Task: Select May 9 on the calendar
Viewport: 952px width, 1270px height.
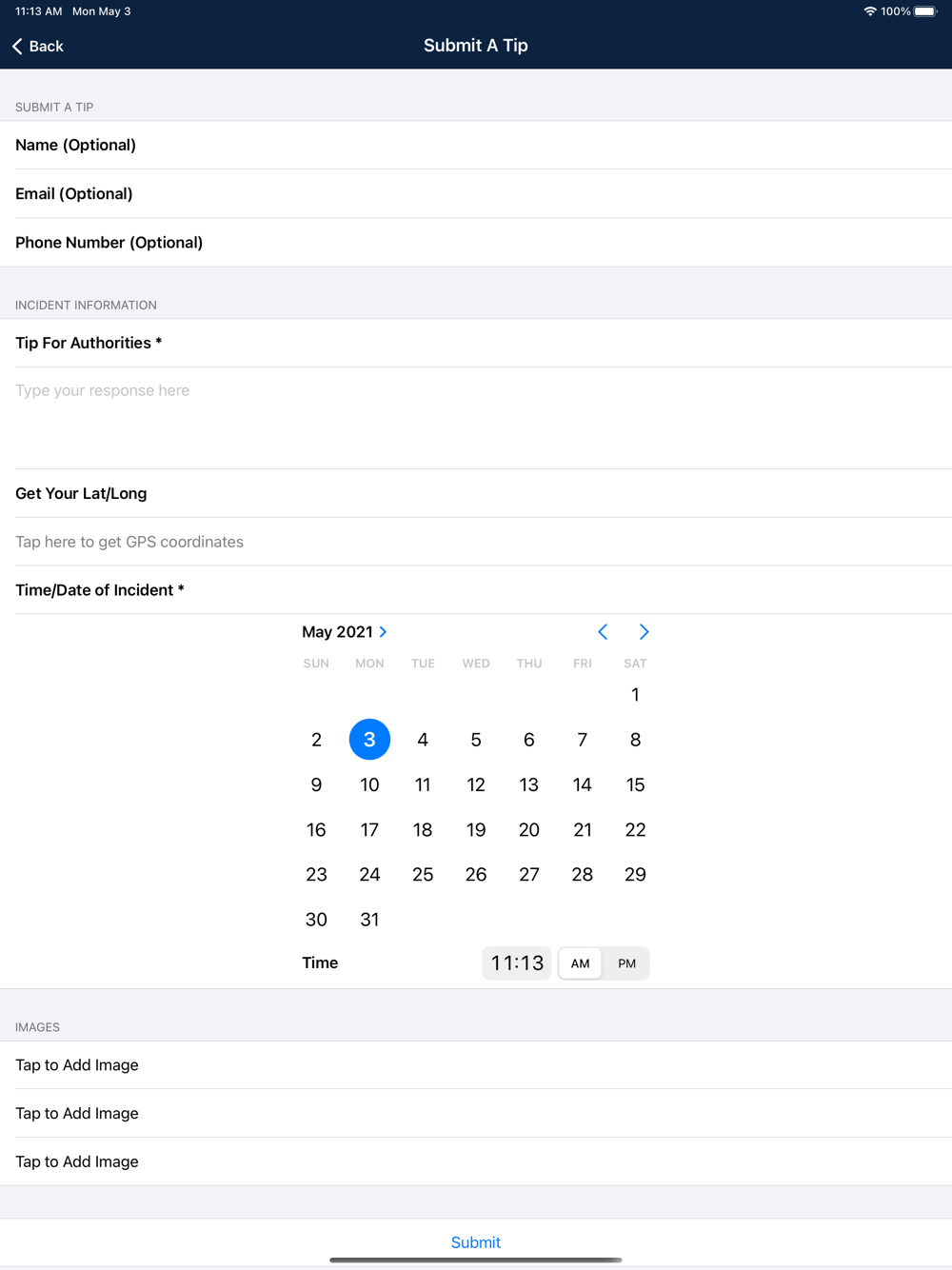Action: tap(316, 784)
